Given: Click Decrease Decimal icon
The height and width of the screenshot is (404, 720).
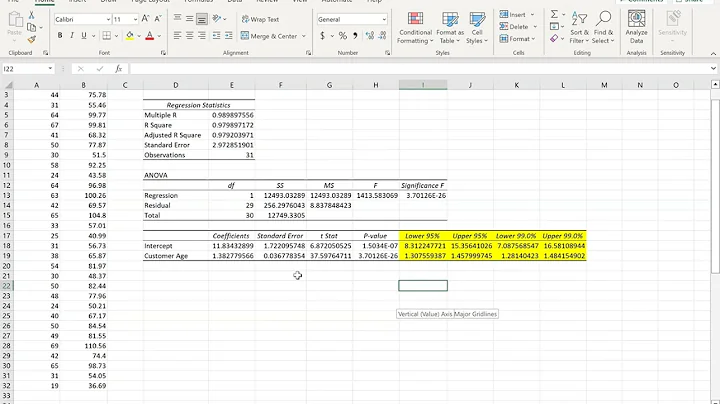Looking at the screenshot, I should [x=382, y=35].
